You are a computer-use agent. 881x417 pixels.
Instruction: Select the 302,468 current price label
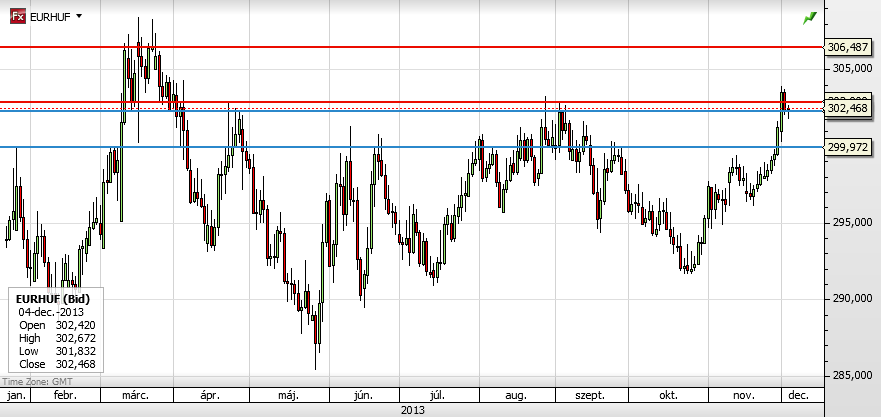tap(847, 108)
